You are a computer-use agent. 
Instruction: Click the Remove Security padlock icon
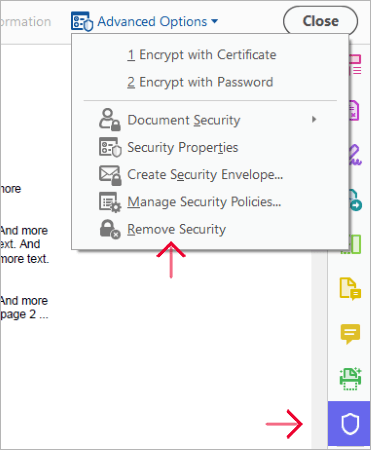tap(110, 229)
